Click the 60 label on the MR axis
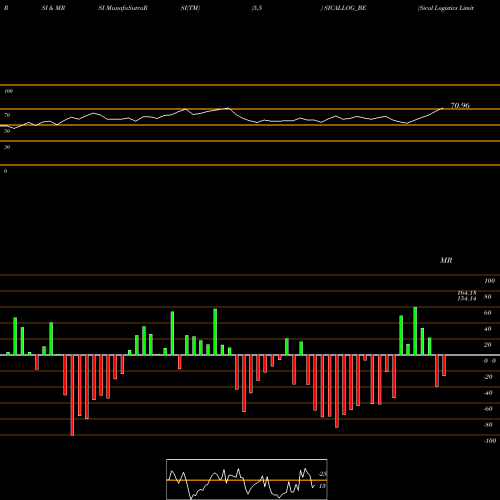Viewport: 500px width, 500px height. [488, 313]
